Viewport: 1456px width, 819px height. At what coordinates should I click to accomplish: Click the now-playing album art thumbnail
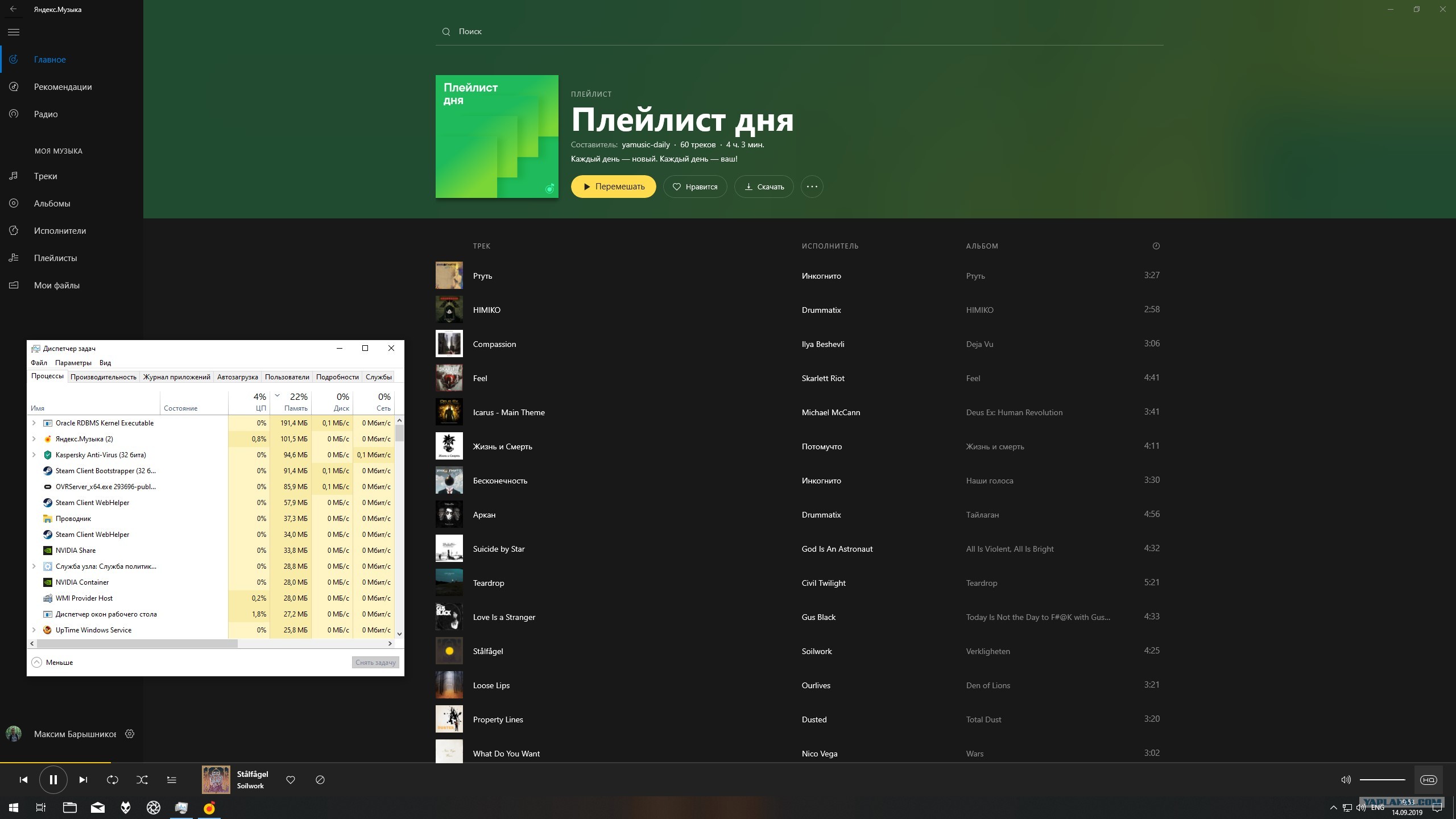click(216, 780)
